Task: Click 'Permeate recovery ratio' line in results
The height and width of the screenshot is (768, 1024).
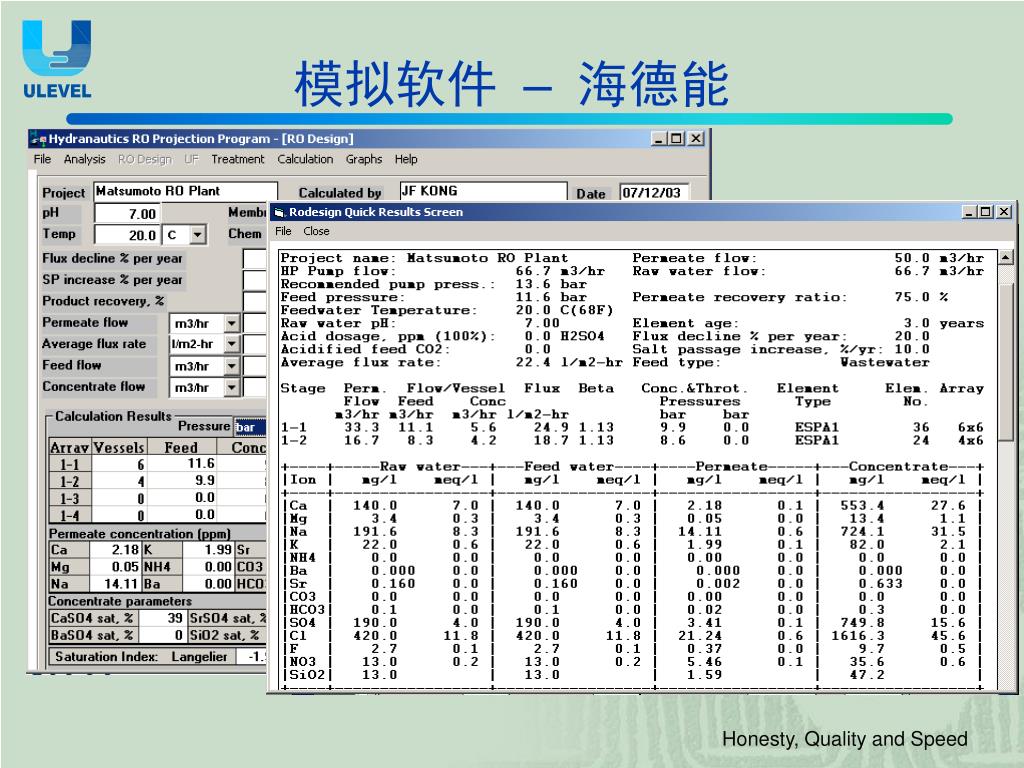Action: [x=790, y=297]
